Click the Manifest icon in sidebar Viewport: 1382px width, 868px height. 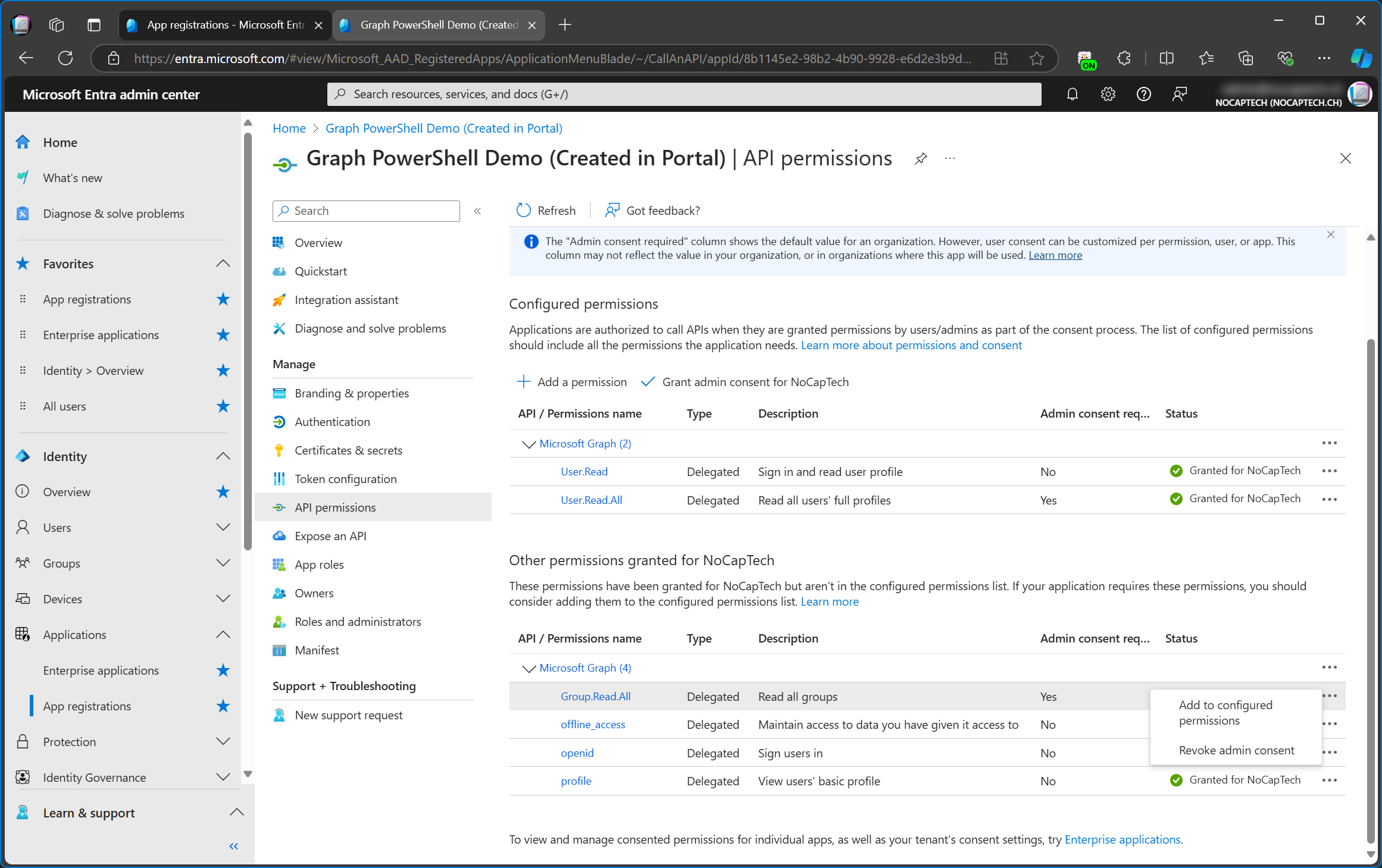click(x=278, y=650)
